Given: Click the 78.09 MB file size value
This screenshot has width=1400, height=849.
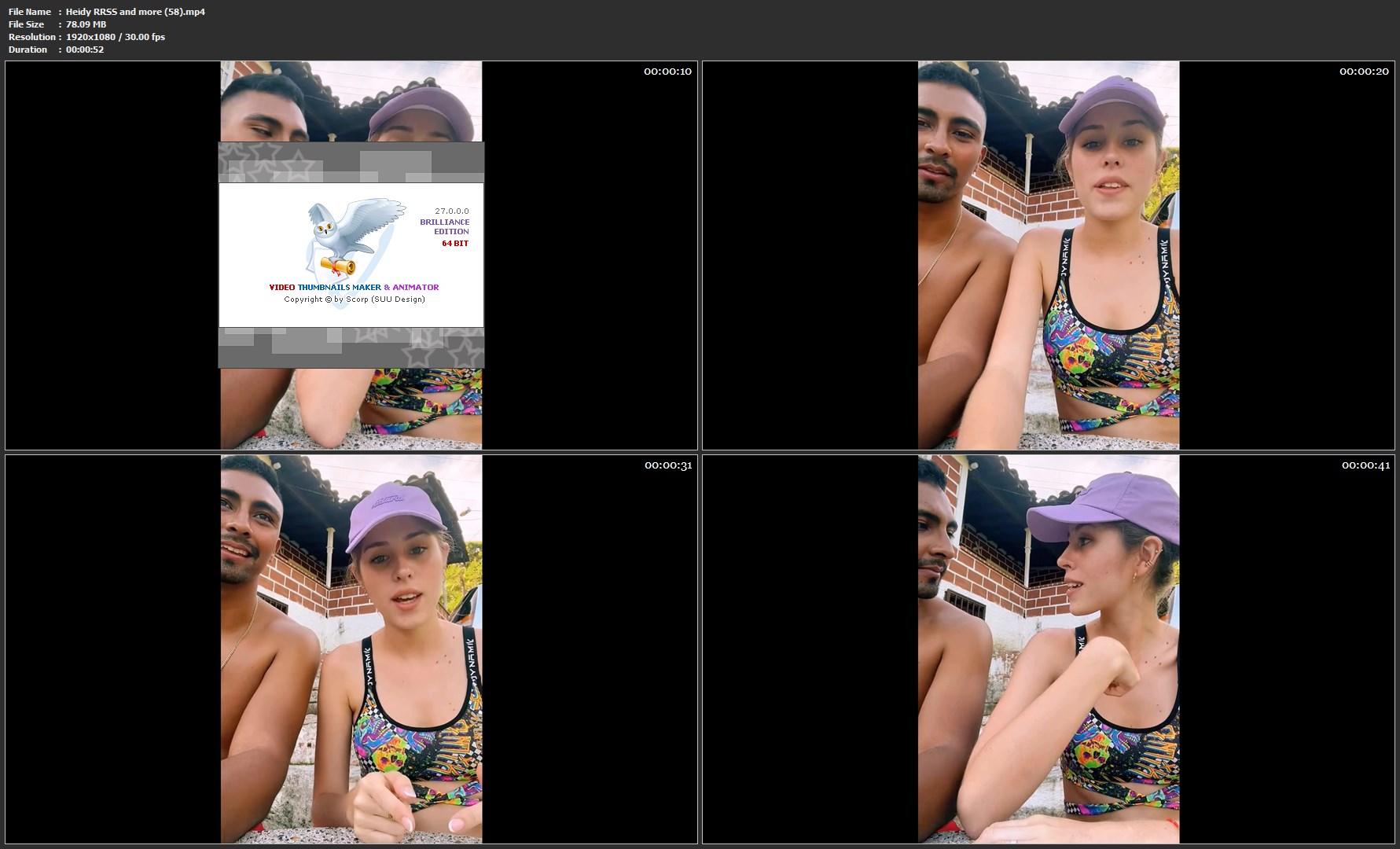Looking at the screenshot, I should click(x=86, y=24).
